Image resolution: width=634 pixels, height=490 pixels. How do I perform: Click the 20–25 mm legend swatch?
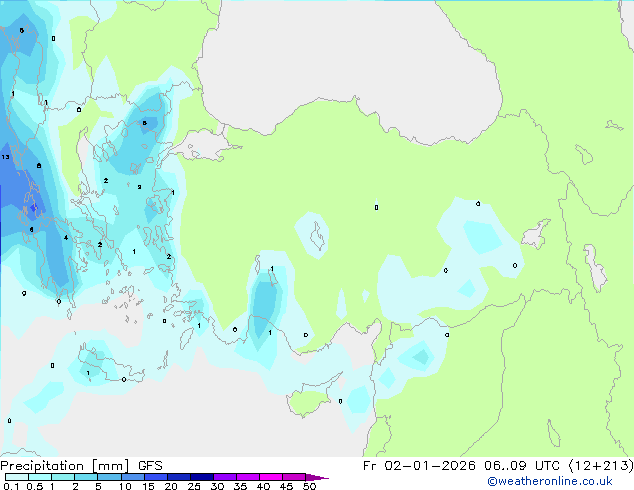click(178, 477)
